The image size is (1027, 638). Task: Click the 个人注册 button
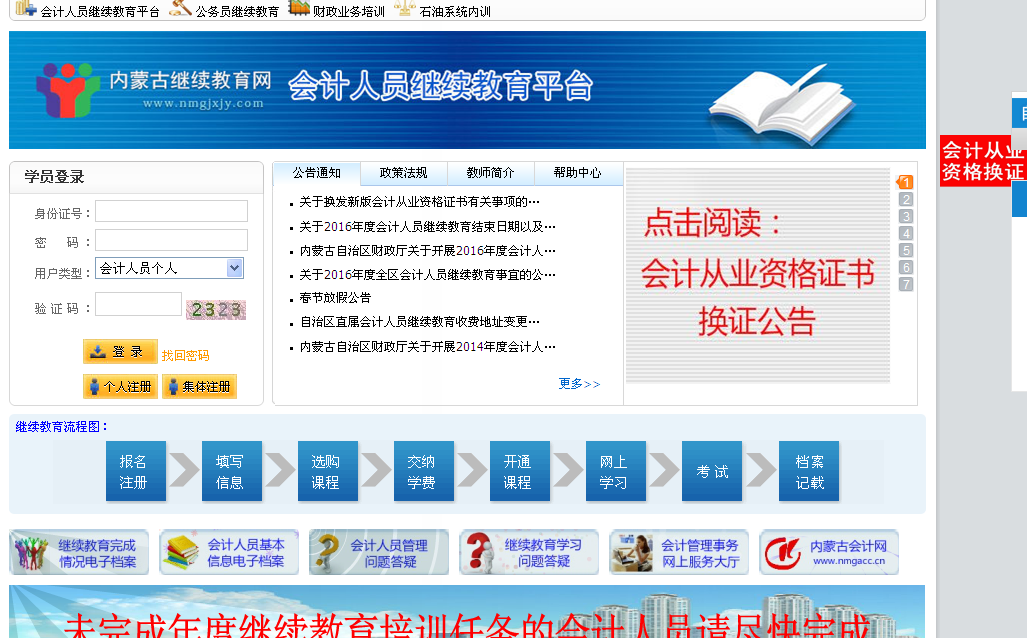[120, 386]
